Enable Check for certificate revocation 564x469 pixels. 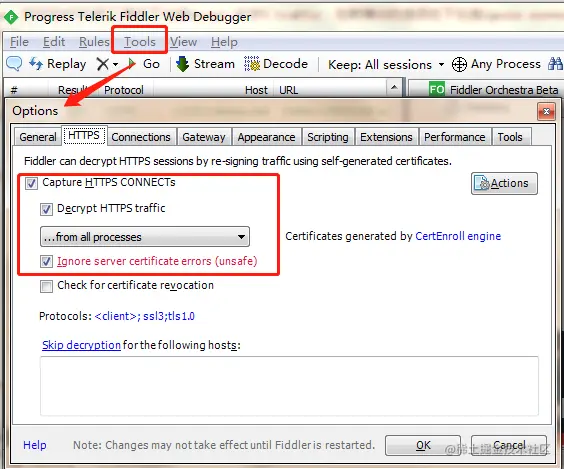pyautogui.click(x=46, y=286)
